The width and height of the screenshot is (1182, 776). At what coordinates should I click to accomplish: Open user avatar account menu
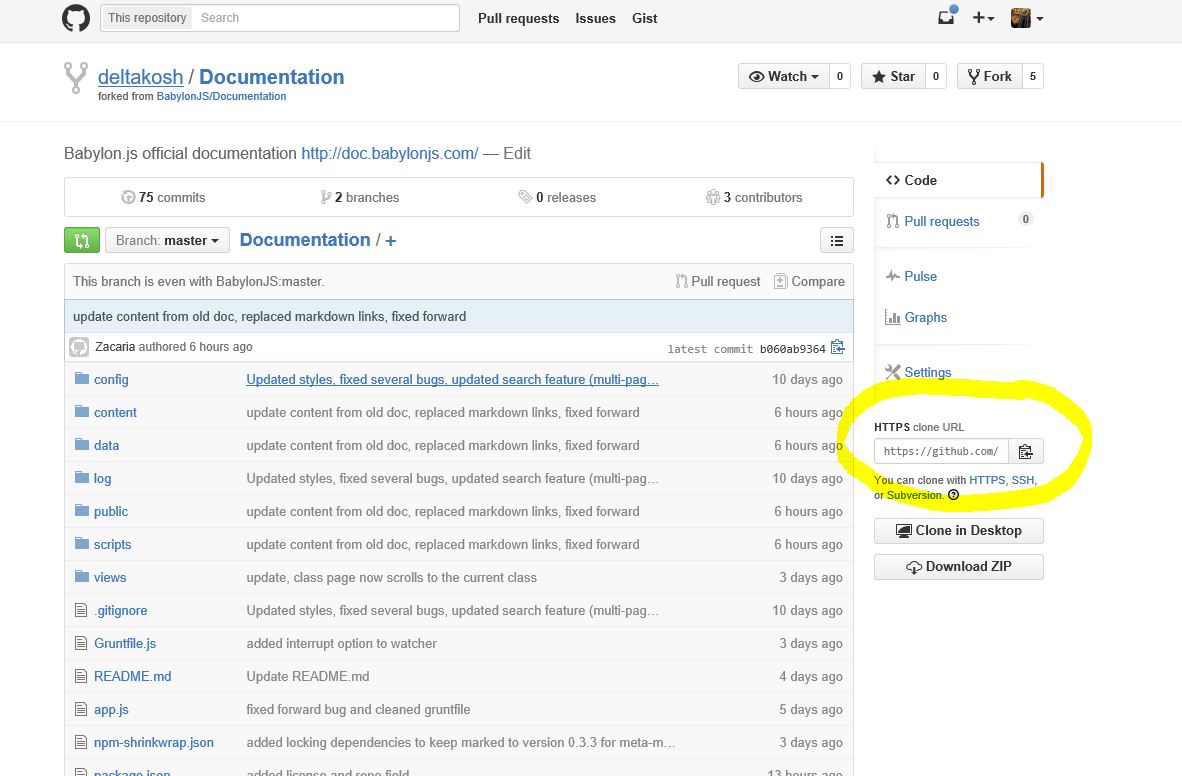coord(1027,17)
